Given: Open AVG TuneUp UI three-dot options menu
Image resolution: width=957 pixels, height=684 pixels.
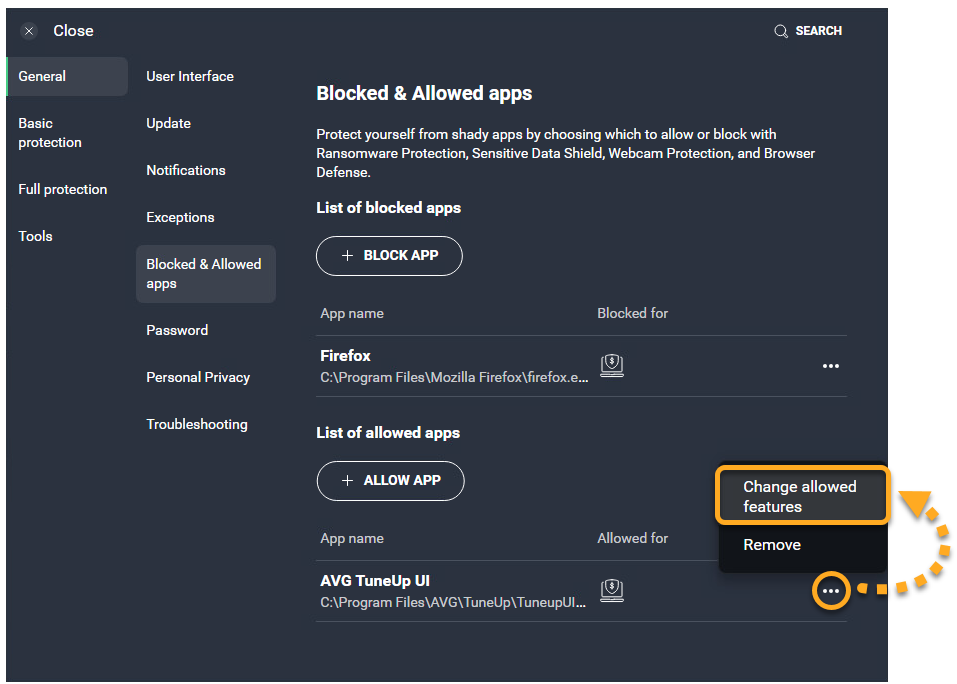Looking at the screenshot, I should click(830, 591).
